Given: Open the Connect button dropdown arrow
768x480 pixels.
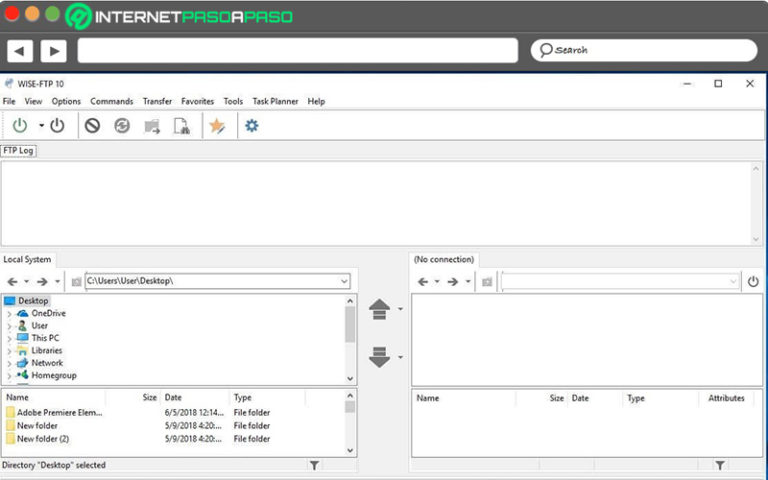Looking at the screenshot, I should [41, 125].
